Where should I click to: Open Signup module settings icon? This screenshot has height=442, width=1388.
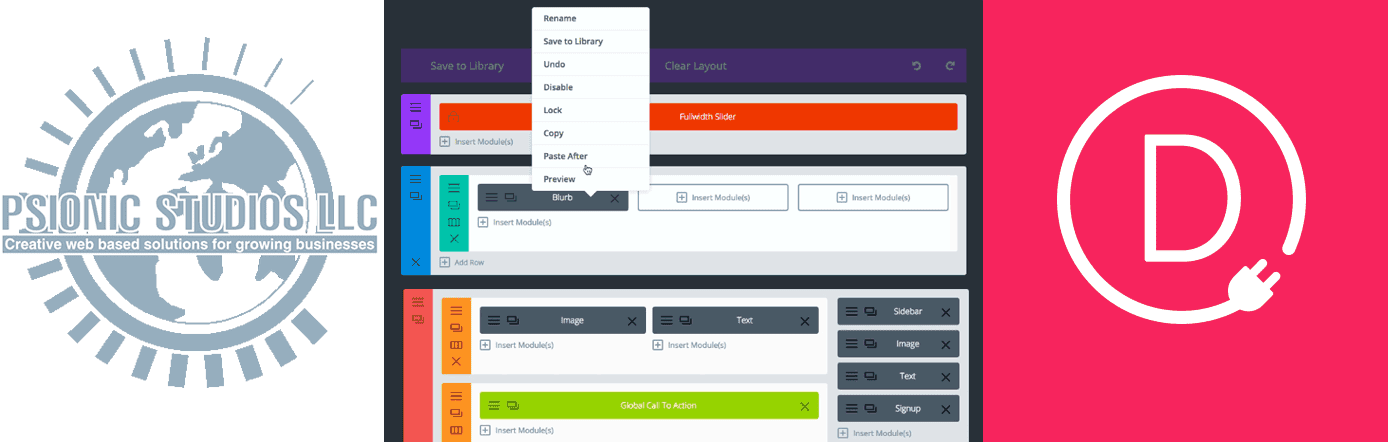851,408
